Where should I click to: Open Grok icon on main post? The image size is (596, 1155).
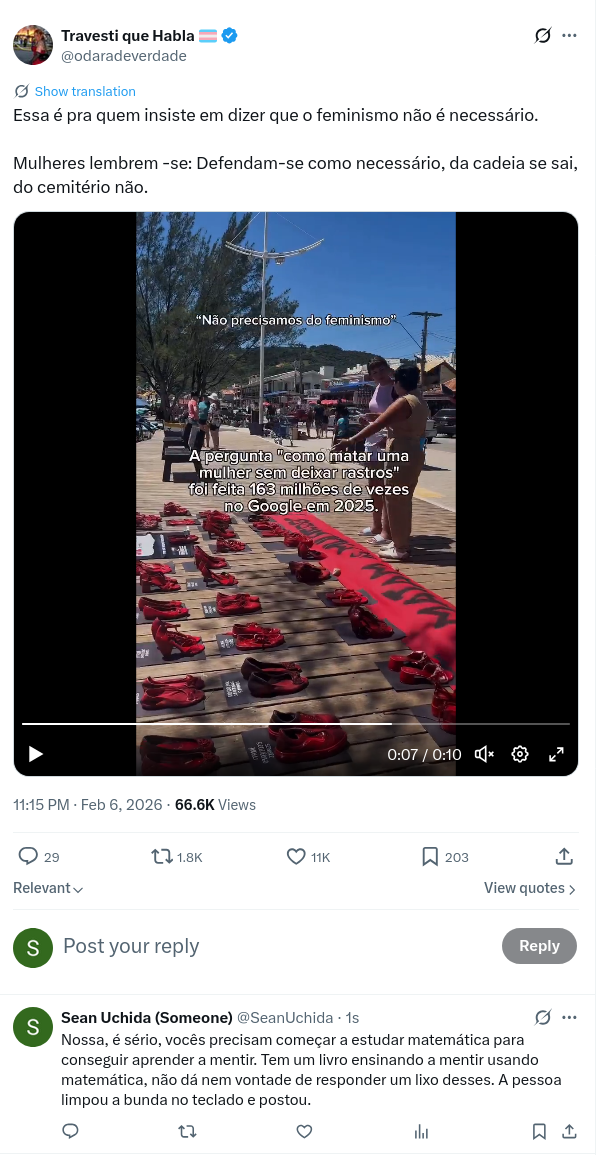(542, 35)
